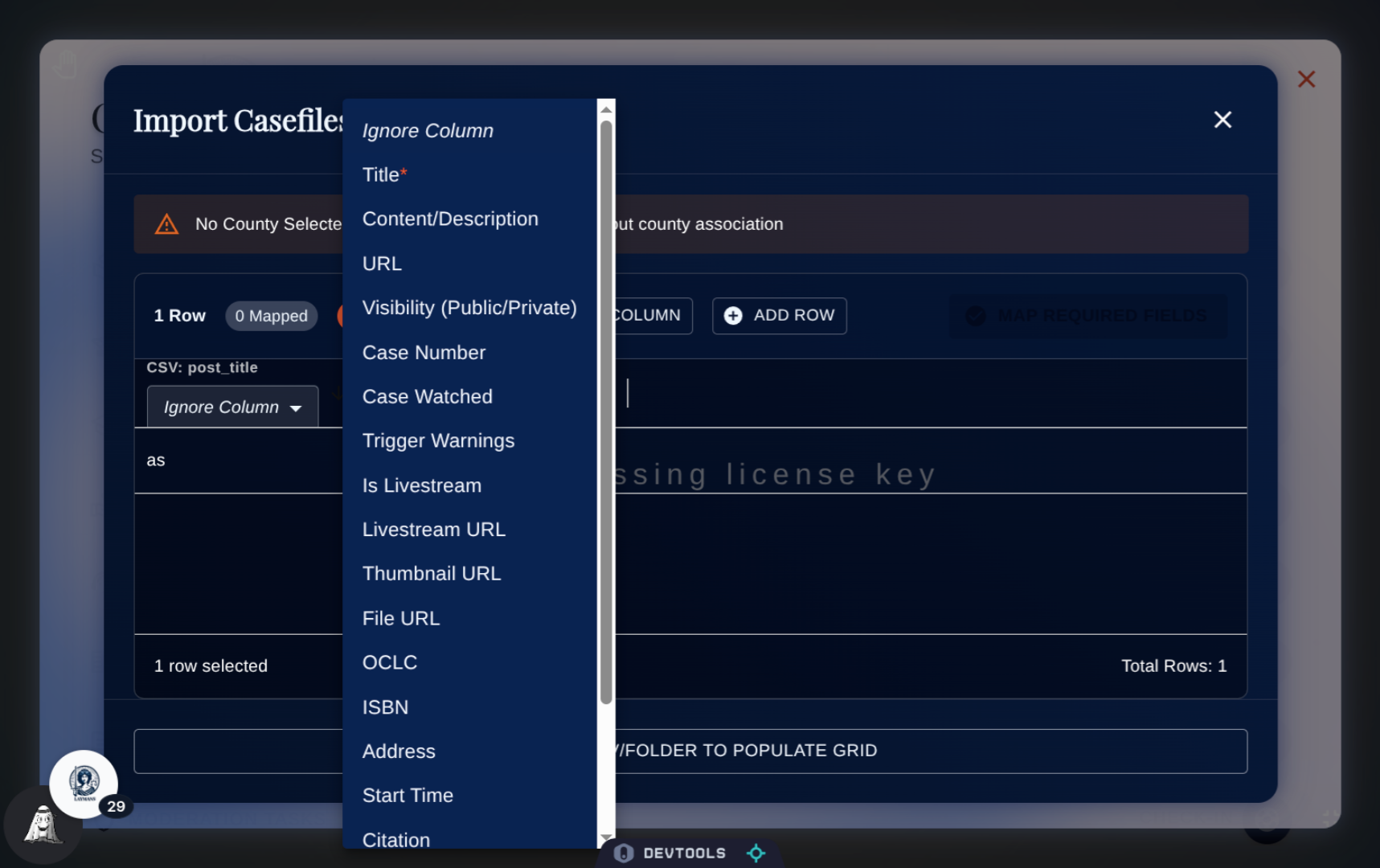This screenshot has width=1380, height=868.
Task: Select Content/Description mapping option
Action: (469, 219)
